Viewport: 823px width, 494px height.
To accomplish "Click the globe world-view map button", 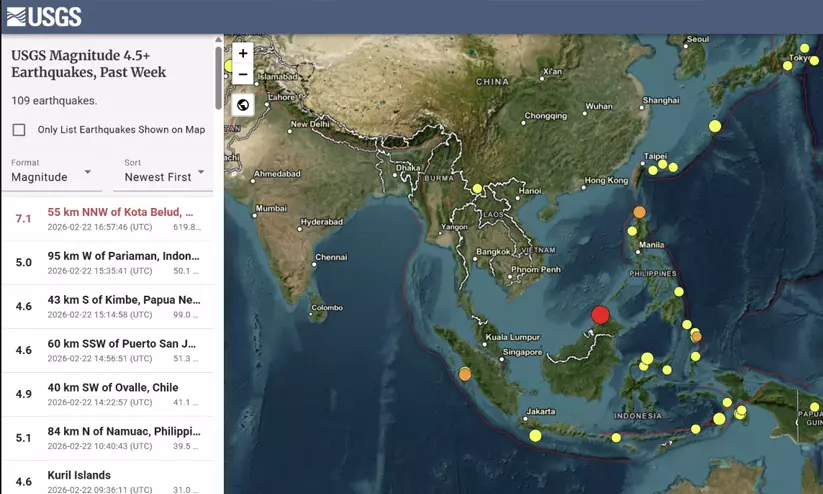I will pyautogui.click(x=243, y=105).
